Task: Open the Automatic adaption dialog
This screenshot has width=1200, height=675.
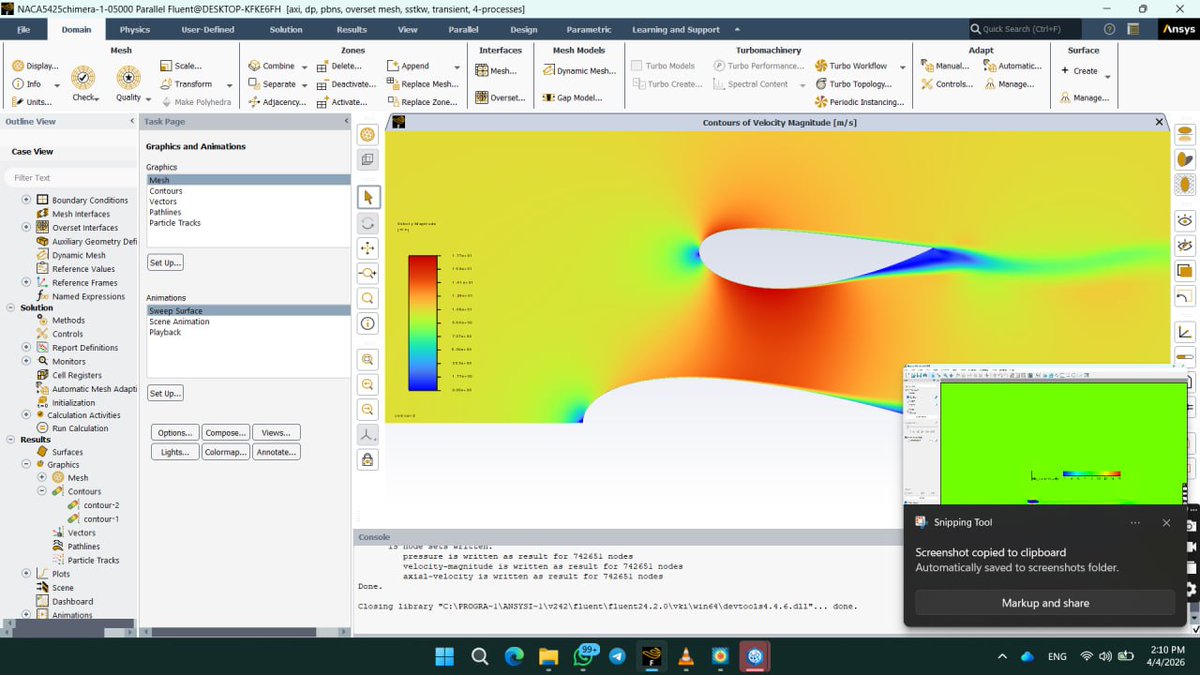Action: (1013, 66)
